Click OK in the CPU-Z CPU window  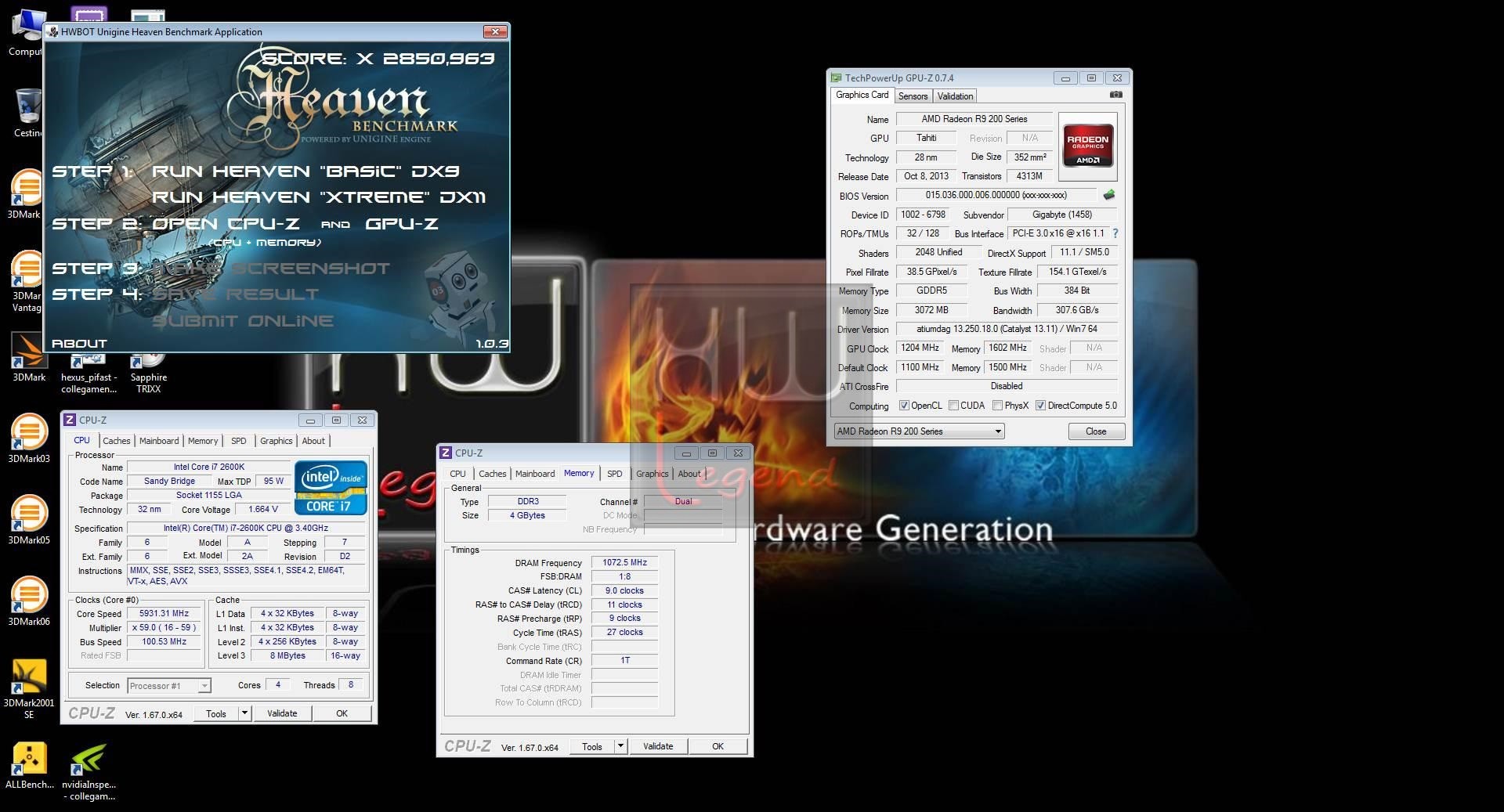[342, 713]
